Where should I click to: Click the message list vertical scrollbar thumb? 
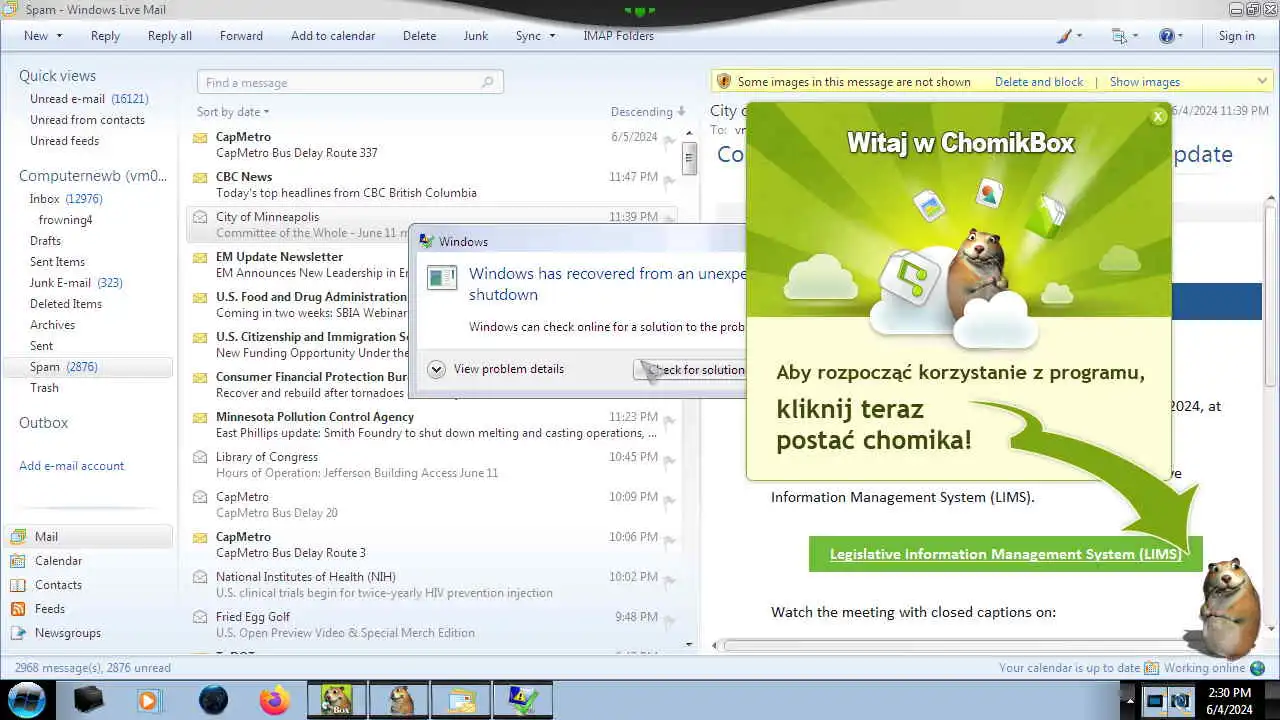coord(689,158)
